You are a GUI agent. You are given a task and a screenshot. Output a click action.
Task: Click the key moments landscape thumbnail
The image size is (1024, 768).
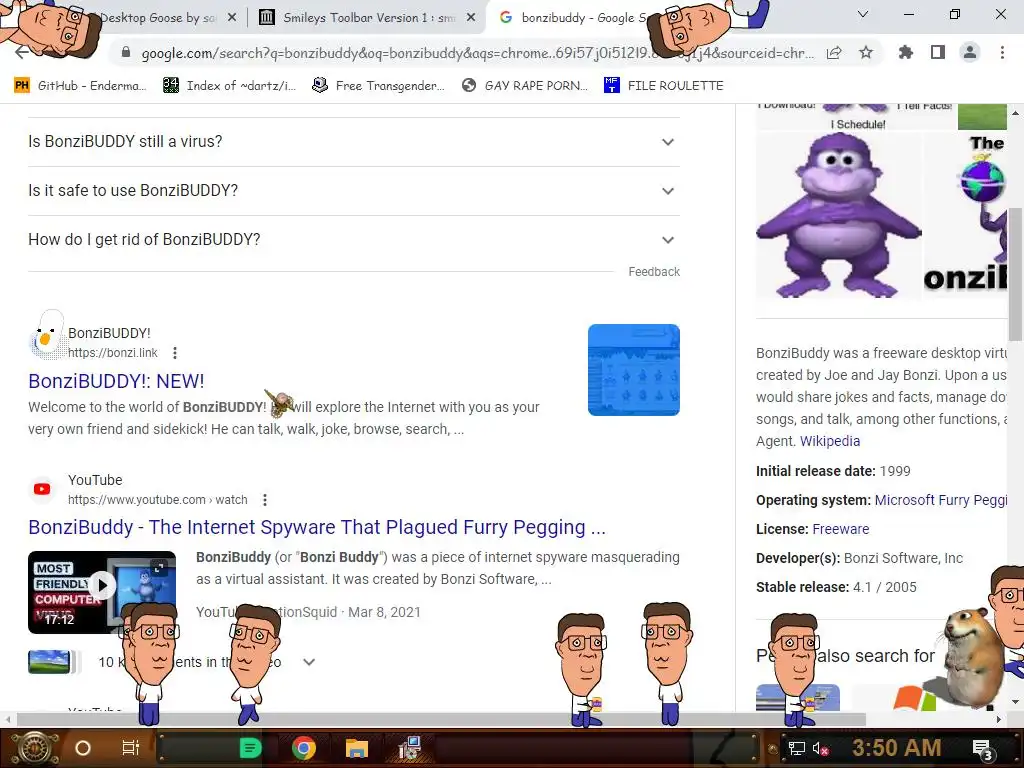pyautogui.click(x=49, y=662)
